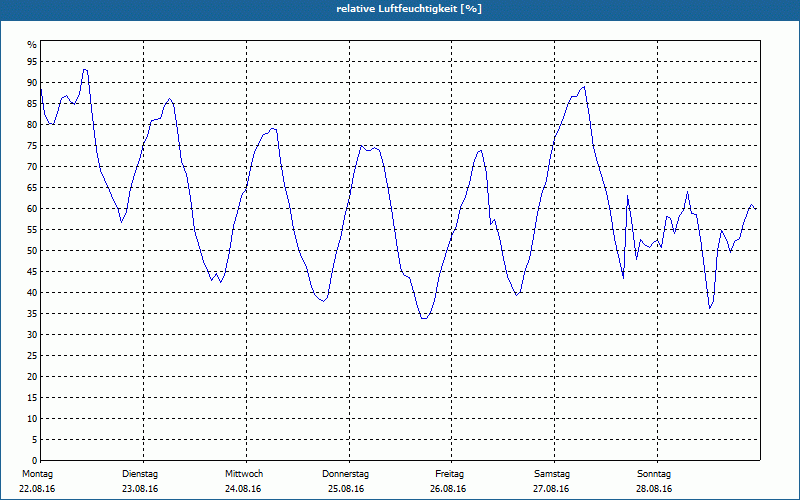Click the y-axis value '5'
Viewport: 800px width, 500px height.
(35, 440)
